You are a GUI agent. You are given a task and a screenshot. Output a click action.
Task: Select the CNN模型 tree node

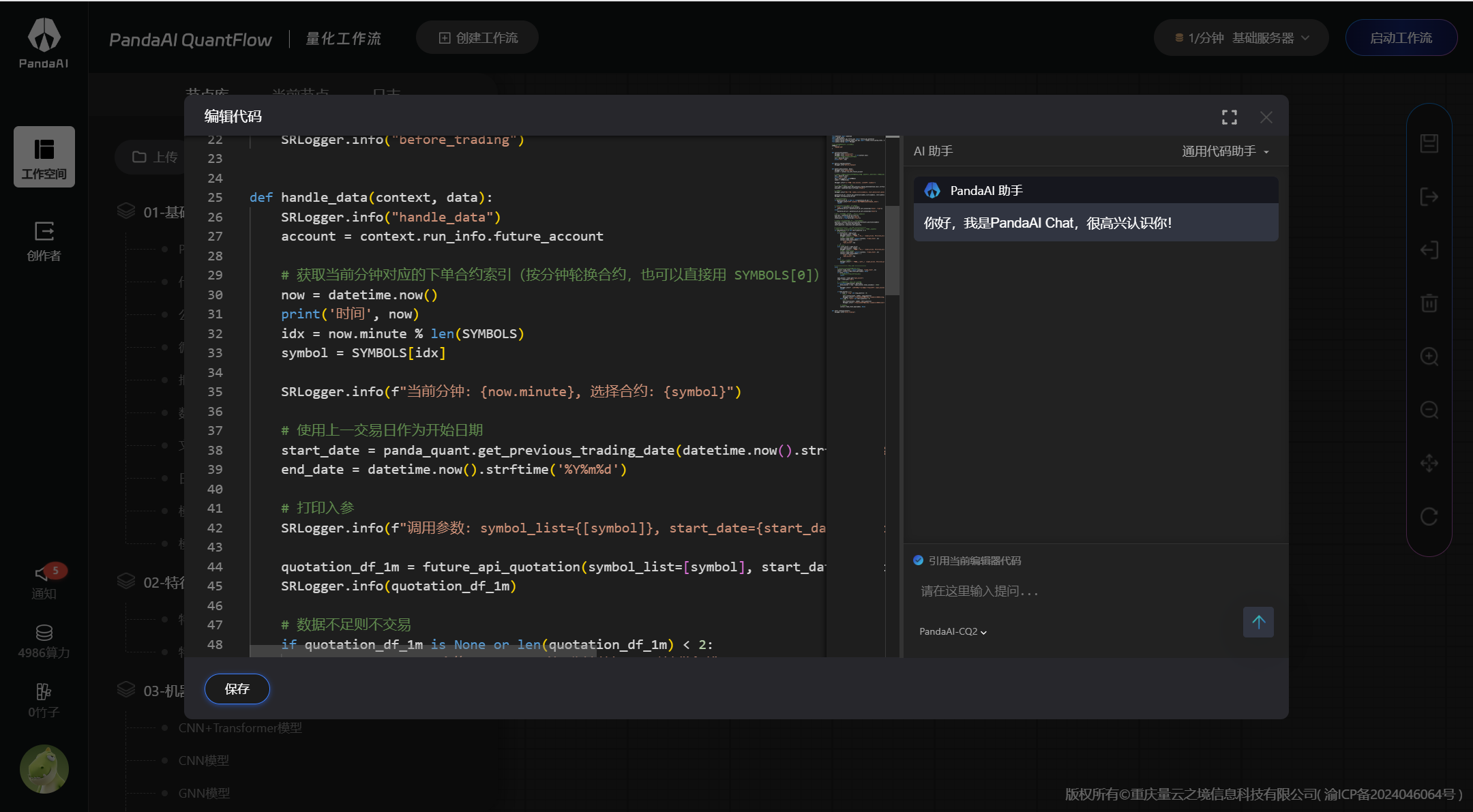click(204, 761)
